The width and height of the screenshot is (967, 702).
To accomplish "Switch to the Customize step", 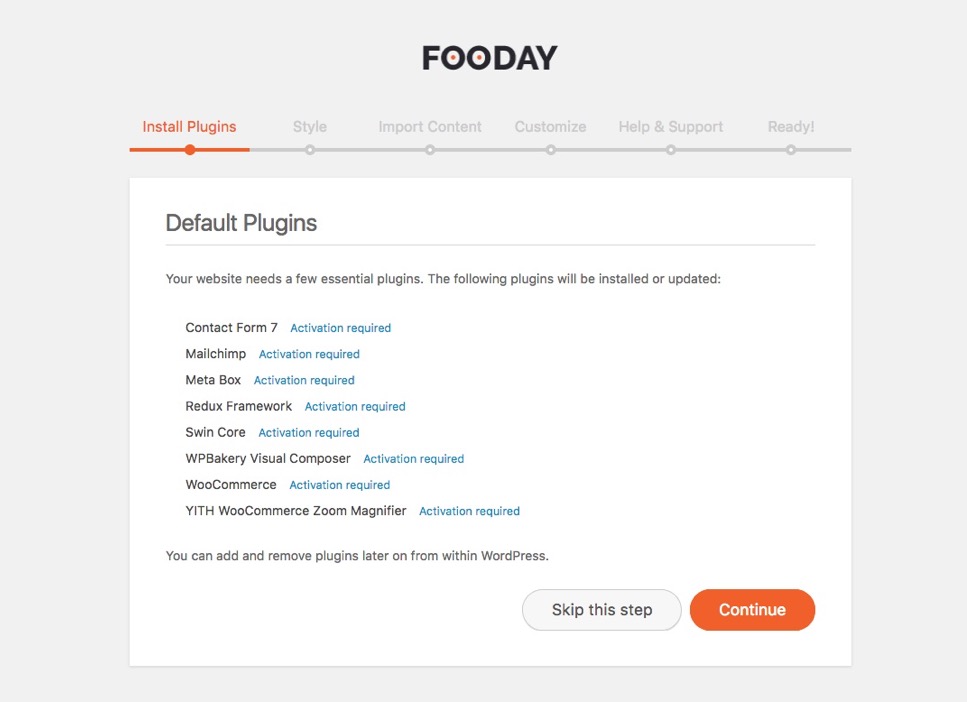I will pos(550,126).
